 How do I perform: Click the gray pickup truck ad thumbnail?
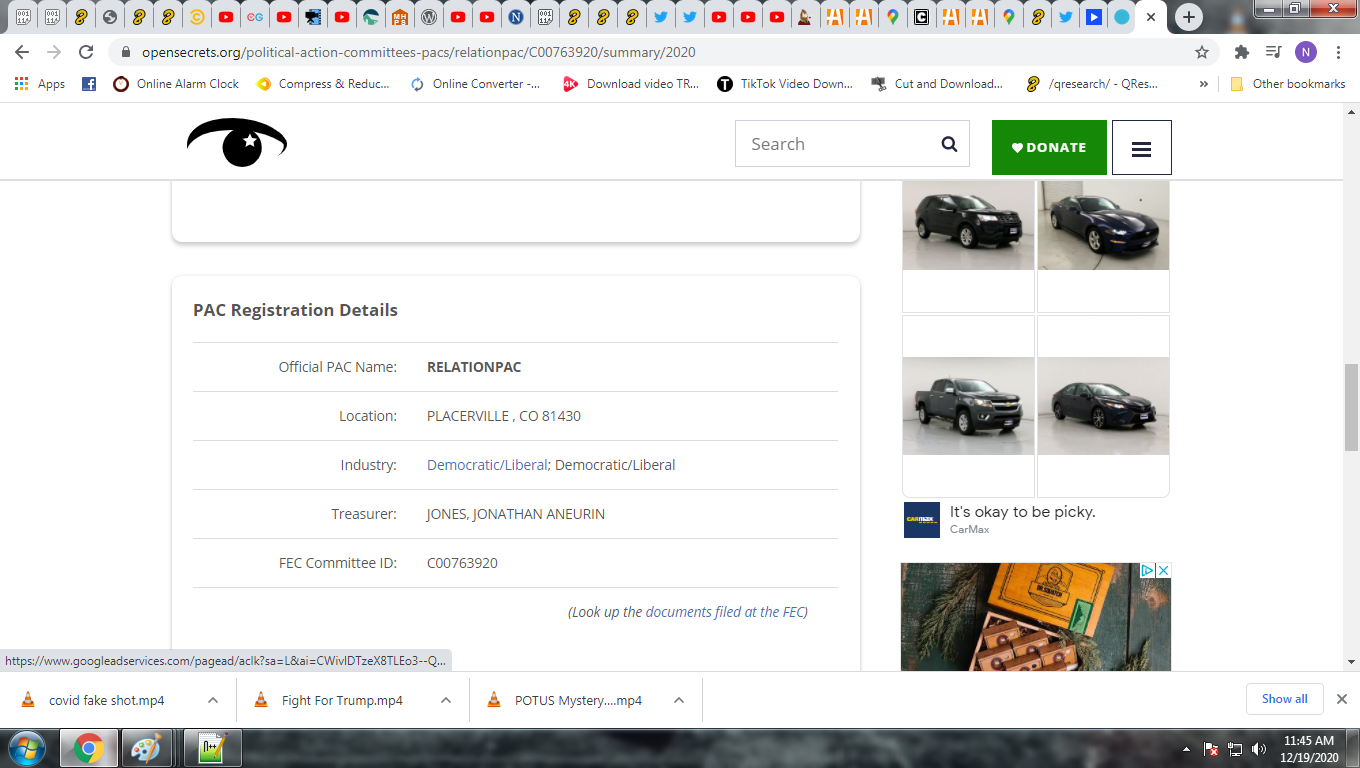tap(968, 406)
